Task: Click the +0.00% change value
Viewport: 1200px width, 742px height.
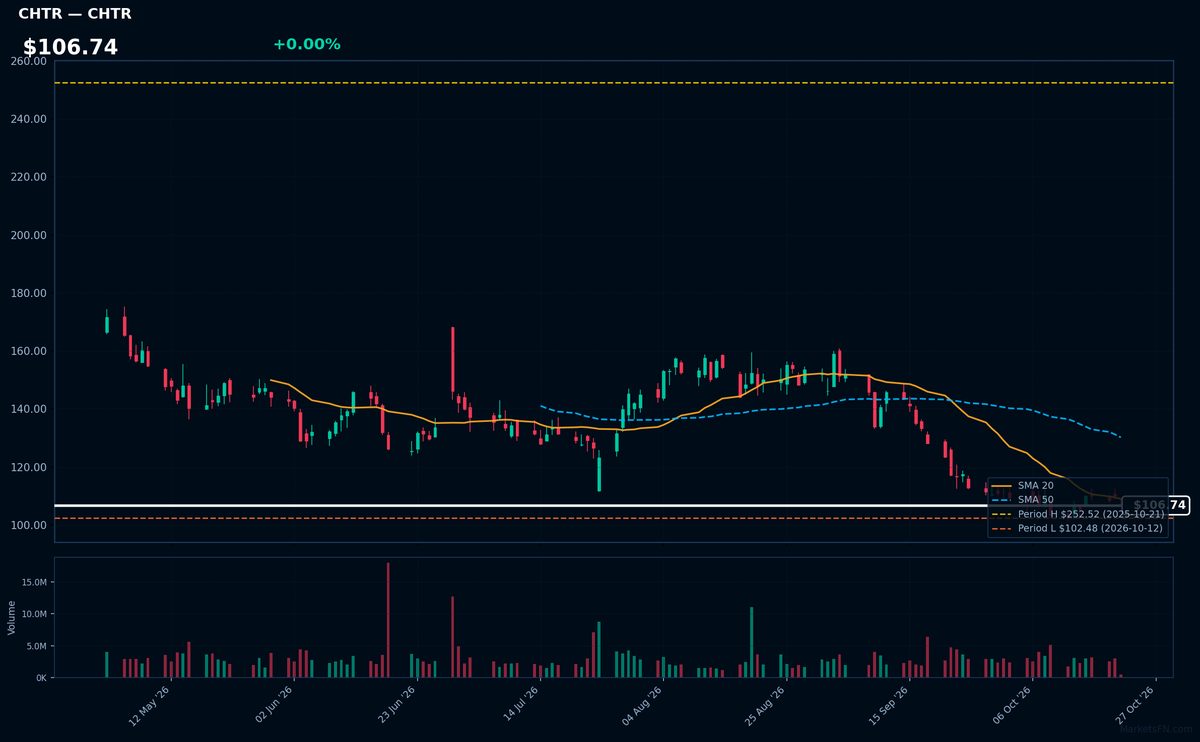Action: click(x=306, y=44)
